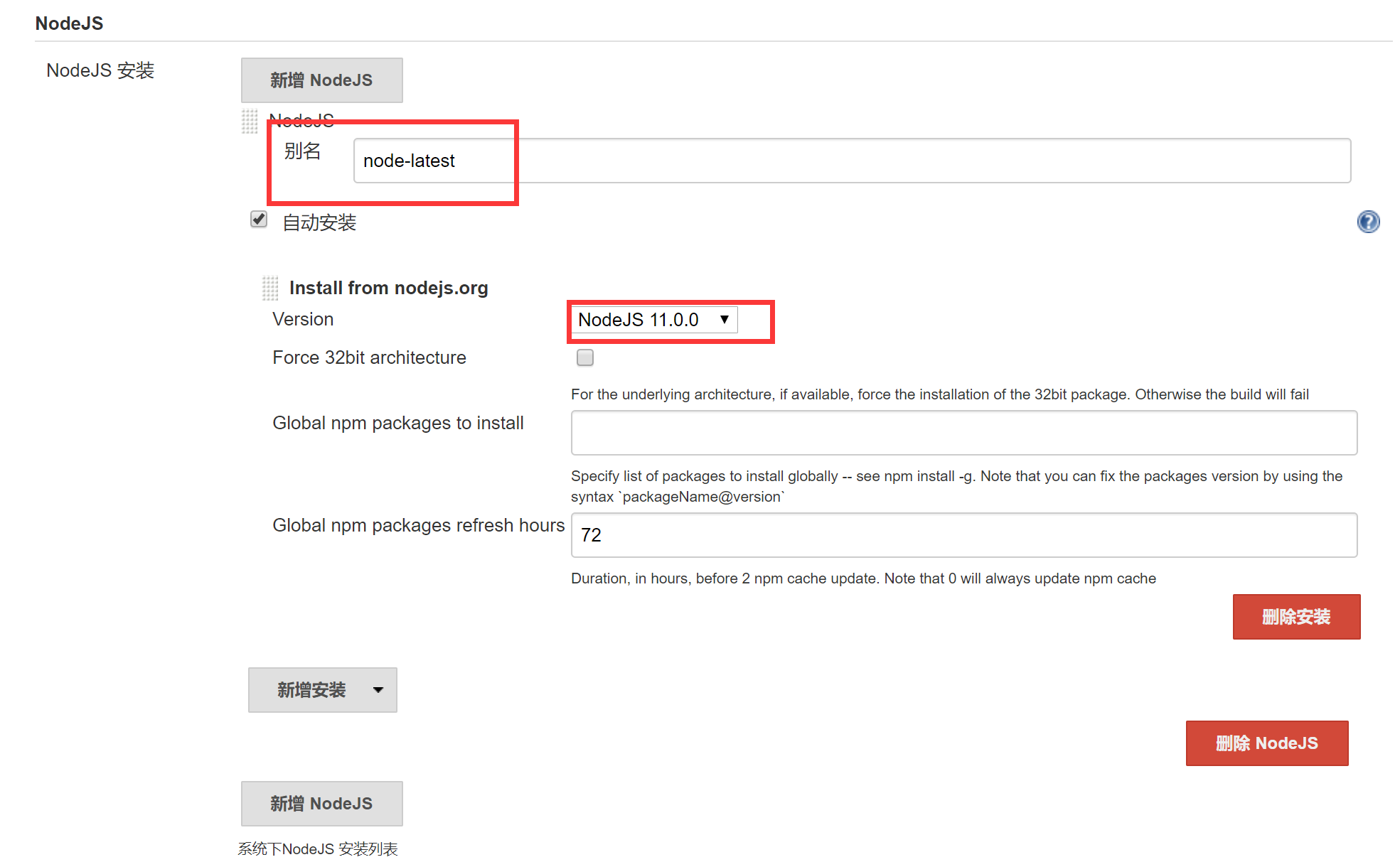Click the Global npm packages refresh hours label
Image resolution: width=1400 pixels, height=862 pixels.
coord(419,525)
